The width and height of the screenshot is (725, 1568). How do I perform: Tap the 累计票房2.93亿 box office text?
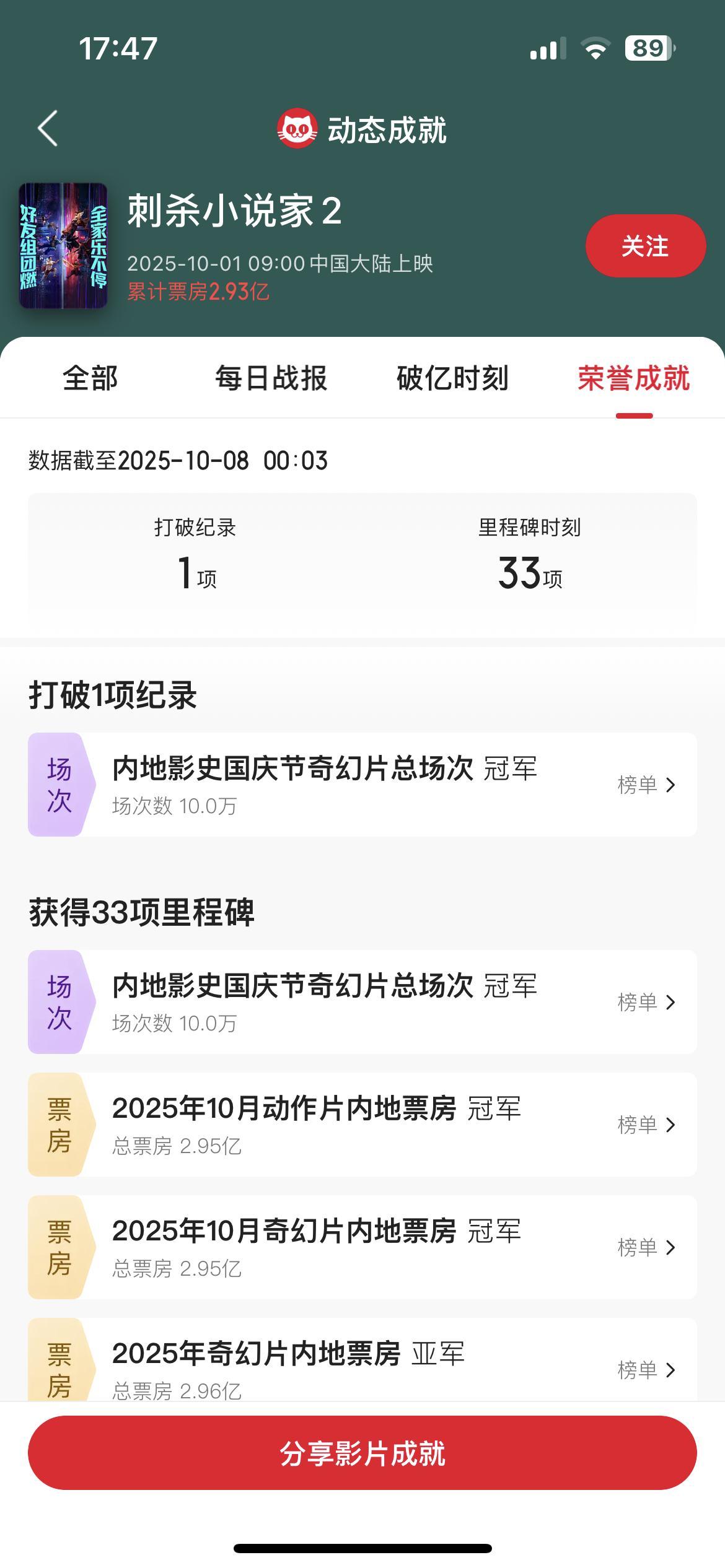coord(198,292)
